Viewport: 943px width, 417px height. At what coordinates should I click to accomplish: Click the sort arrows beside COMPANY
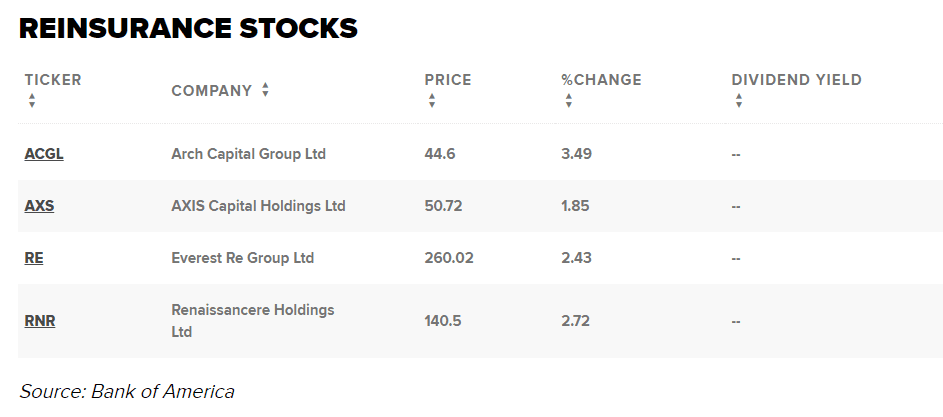(x=265, y=90)
